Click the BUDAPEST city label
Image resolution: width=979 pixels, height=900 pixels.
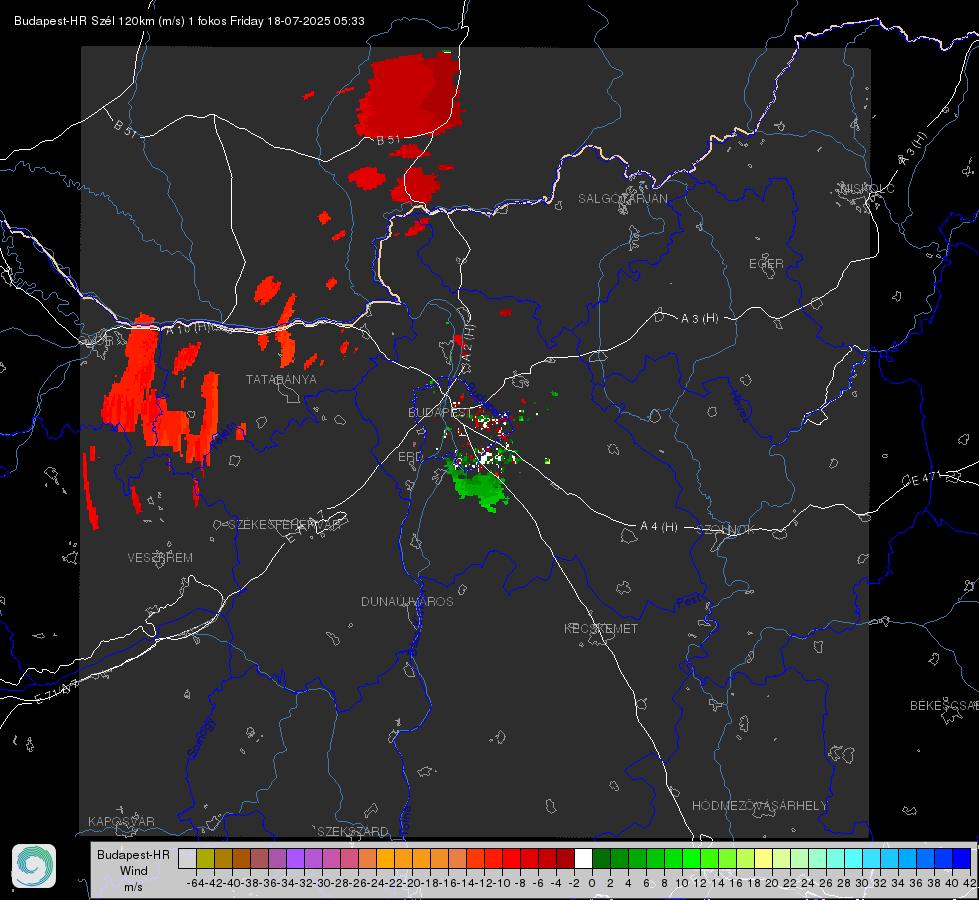(439, 413)
